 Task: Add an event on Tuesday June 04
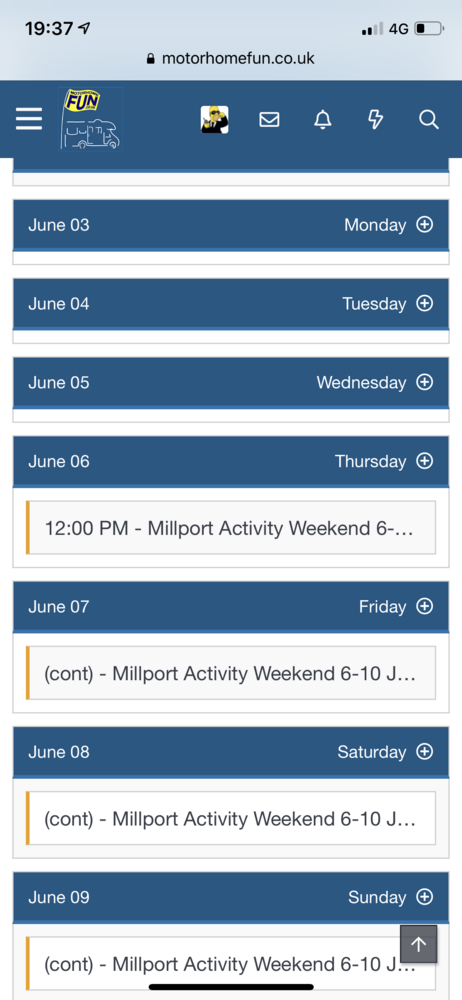[x=424, y=304]
